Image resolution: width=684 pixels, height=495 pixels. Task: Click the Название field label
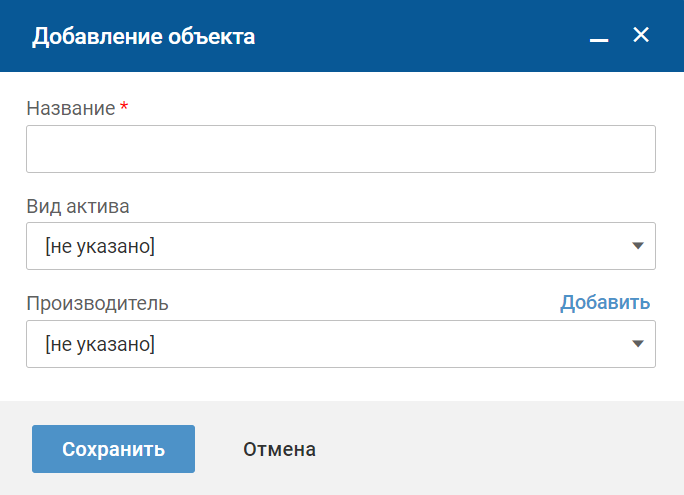click(x=70, y=108)
